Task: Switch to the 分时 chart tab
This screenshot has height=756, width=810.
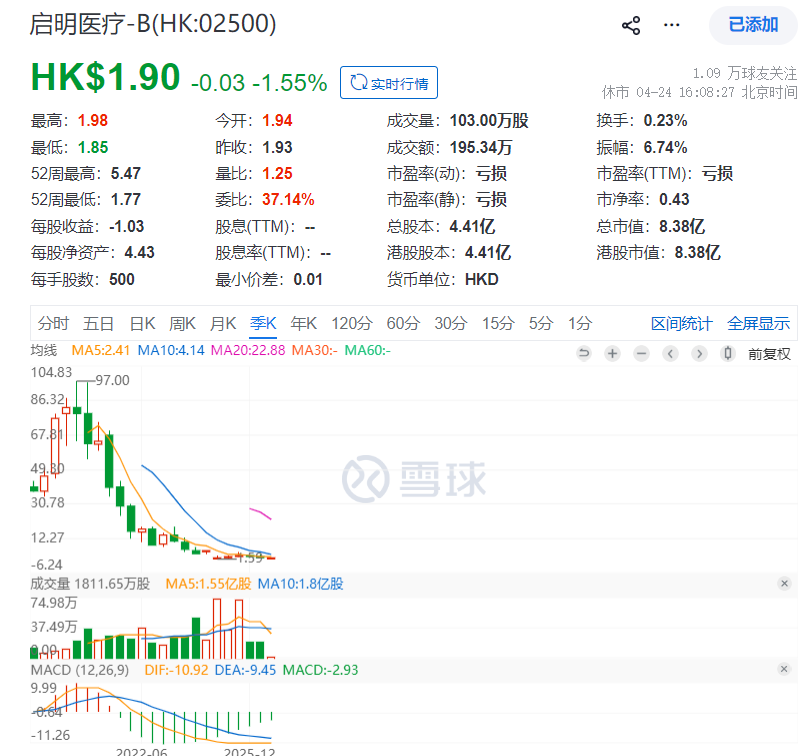Action: pos(53,323)
